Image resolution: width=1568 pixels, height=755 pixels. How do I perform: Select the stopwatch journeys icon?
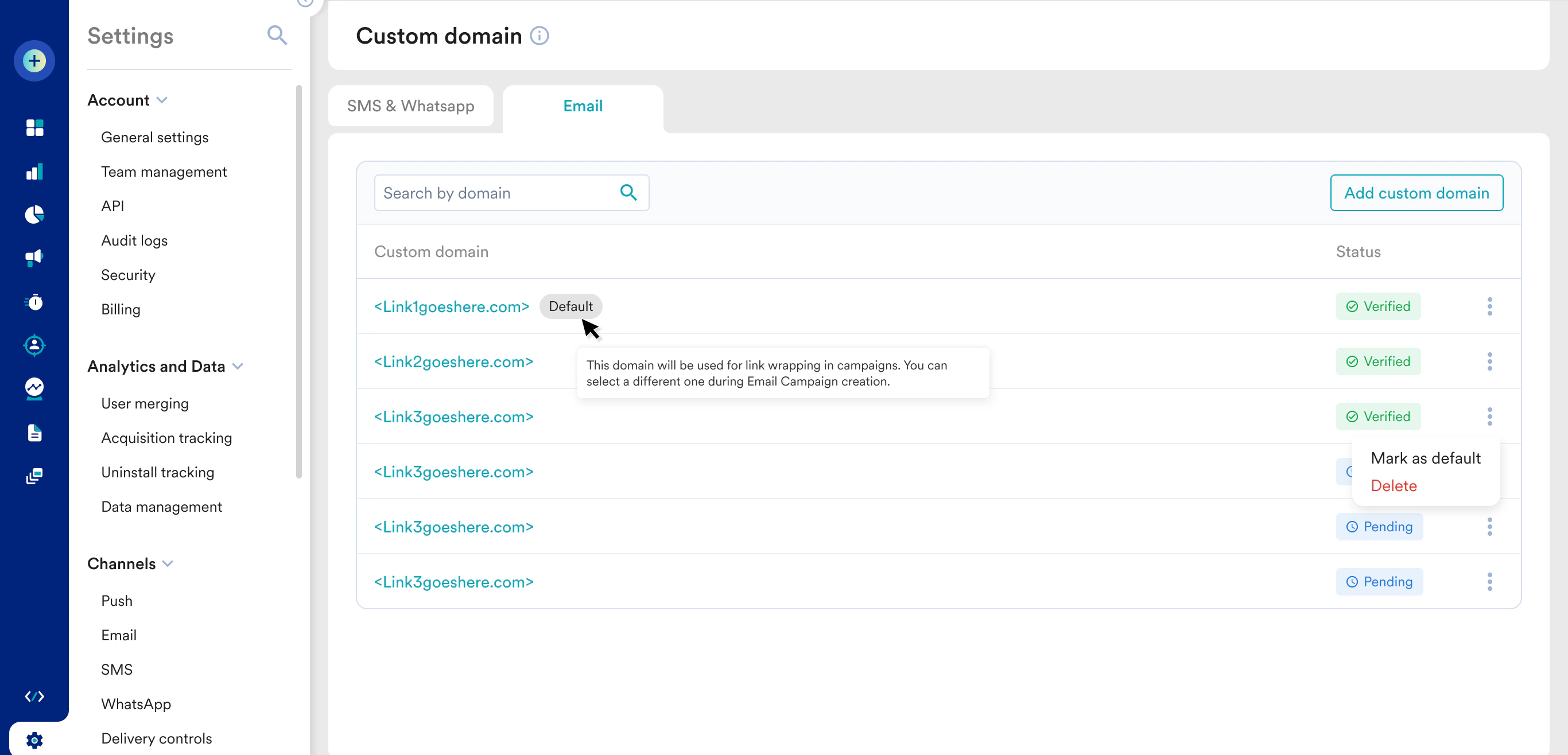(34, 302)
